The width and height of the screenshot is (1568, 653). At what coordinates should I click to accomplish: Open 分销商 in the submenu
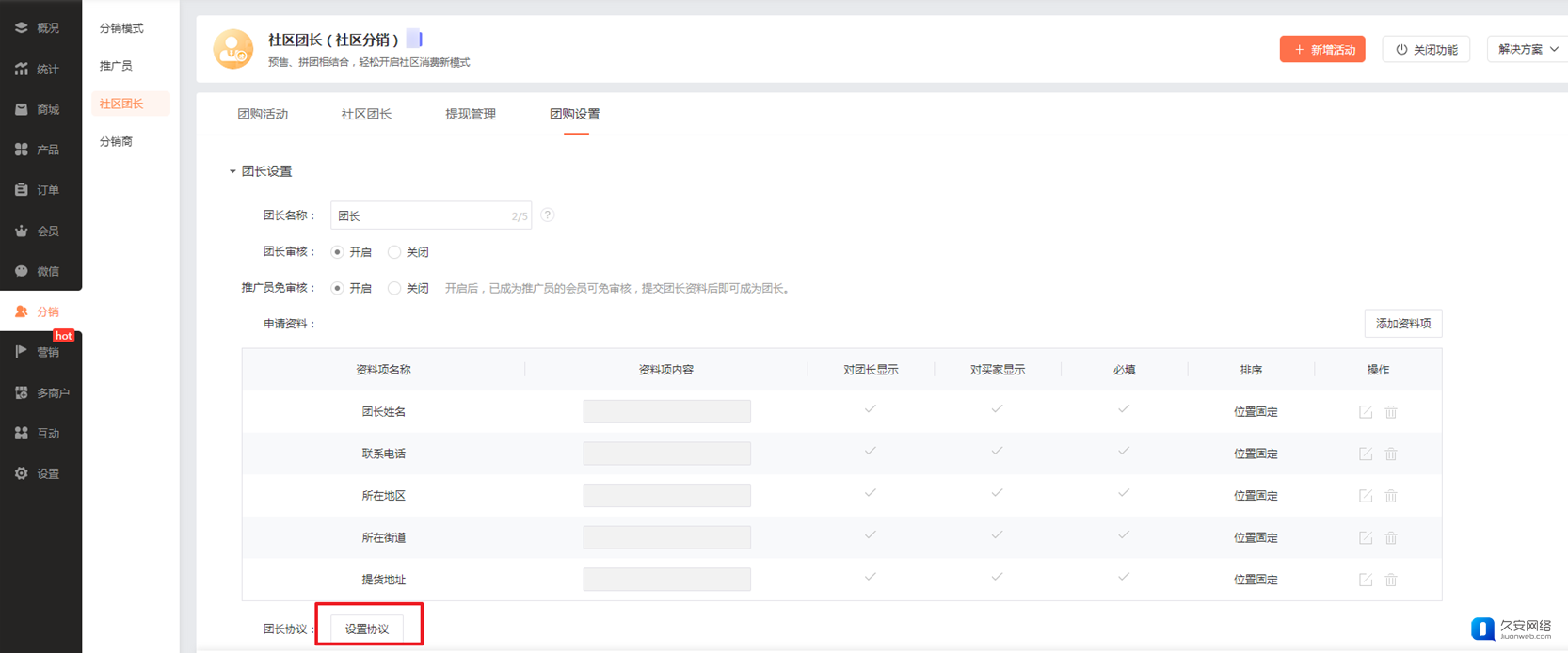pyautogui.click(x=116, y=141)
